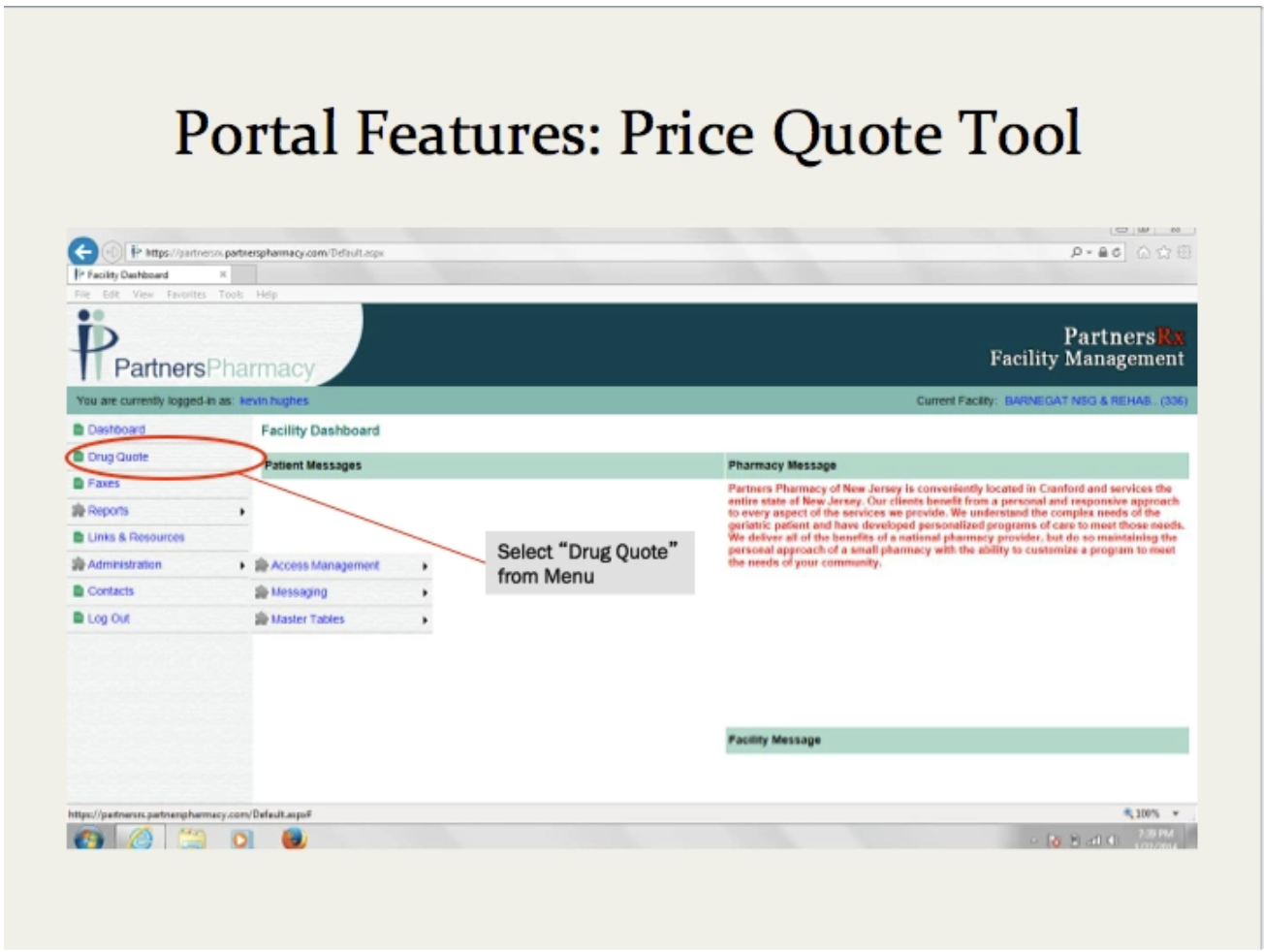Click the Windows Start button
Viewport: 1264px width, 952px height.
pos(89,839)
